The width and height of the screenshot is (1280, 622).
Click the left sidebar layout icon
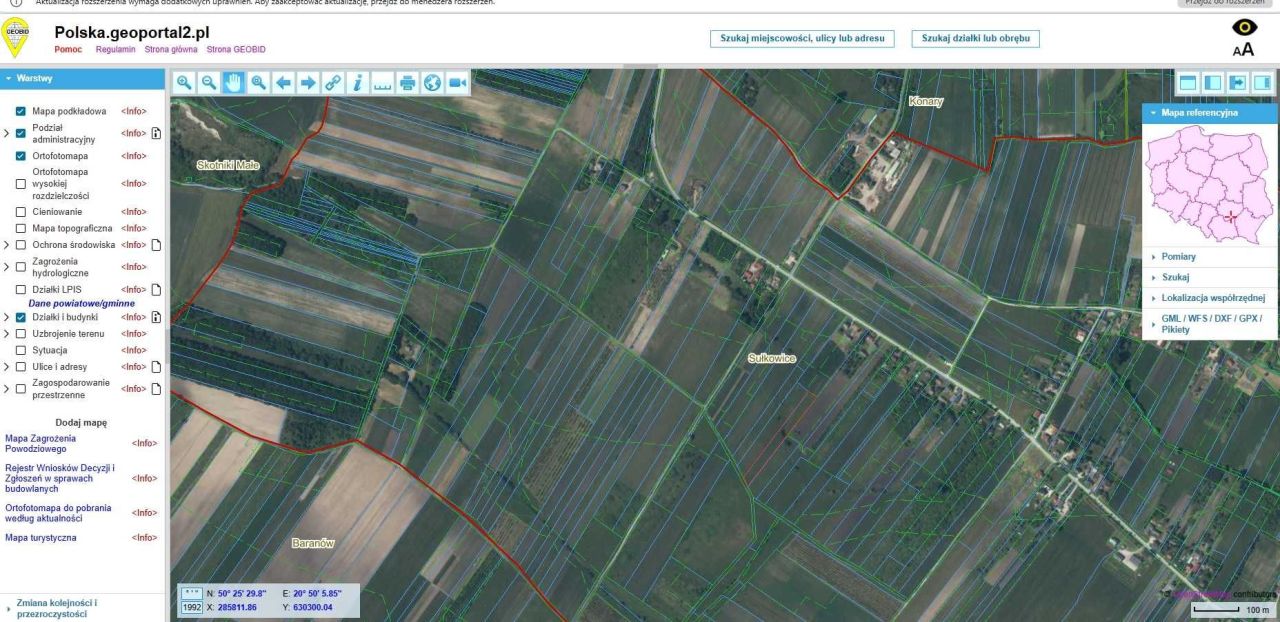click(1212, 82)
